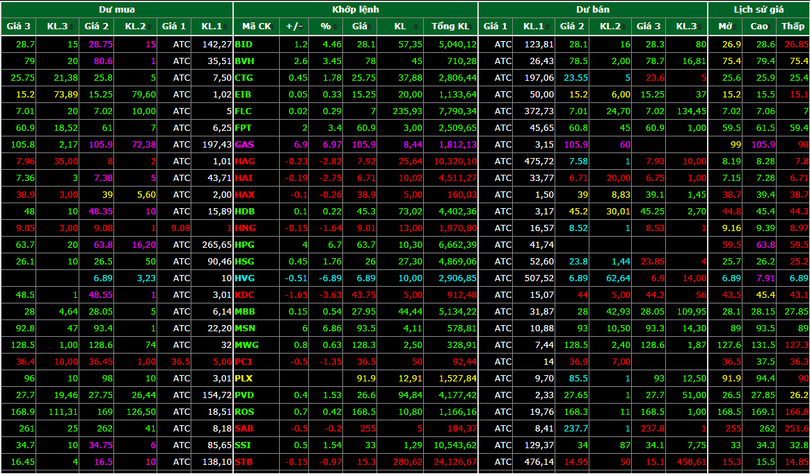Click the HPG ticker in the symbol column
The width and height of the screenshot is (810, 474).
click(x=245, y=244)
